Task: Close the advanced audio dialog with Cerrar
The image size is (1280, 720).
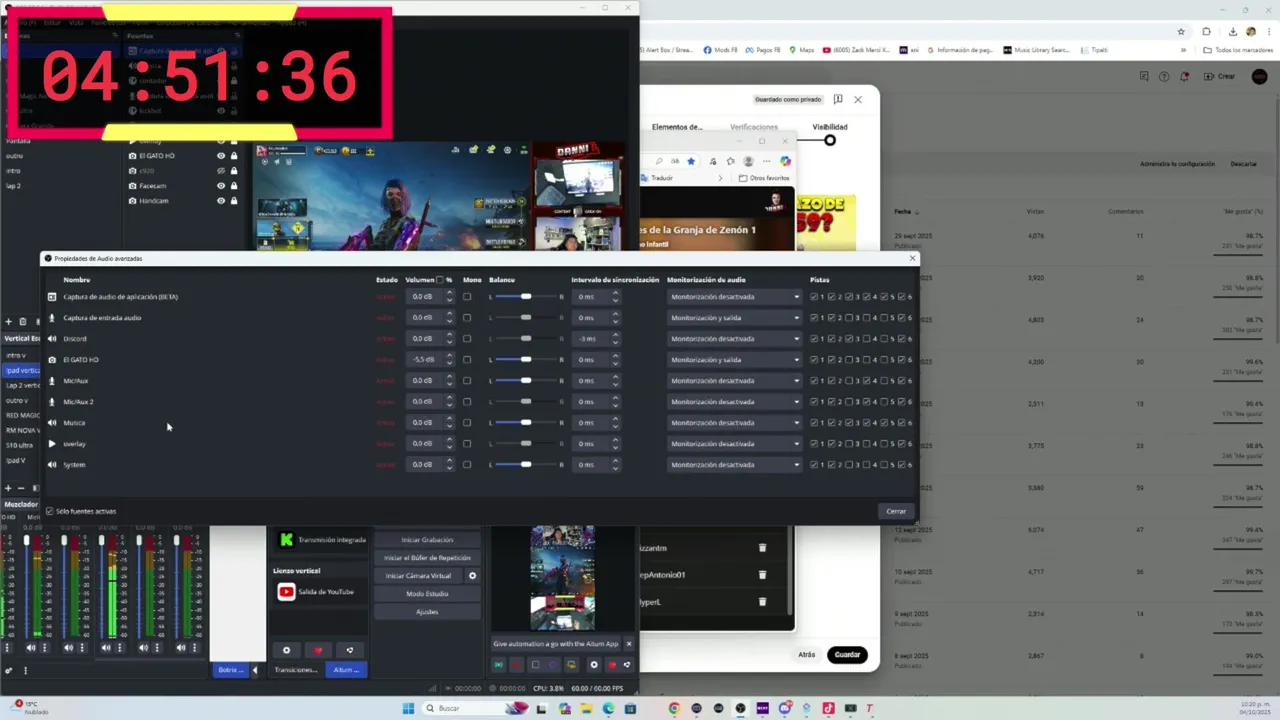Action: click(896, 511)
